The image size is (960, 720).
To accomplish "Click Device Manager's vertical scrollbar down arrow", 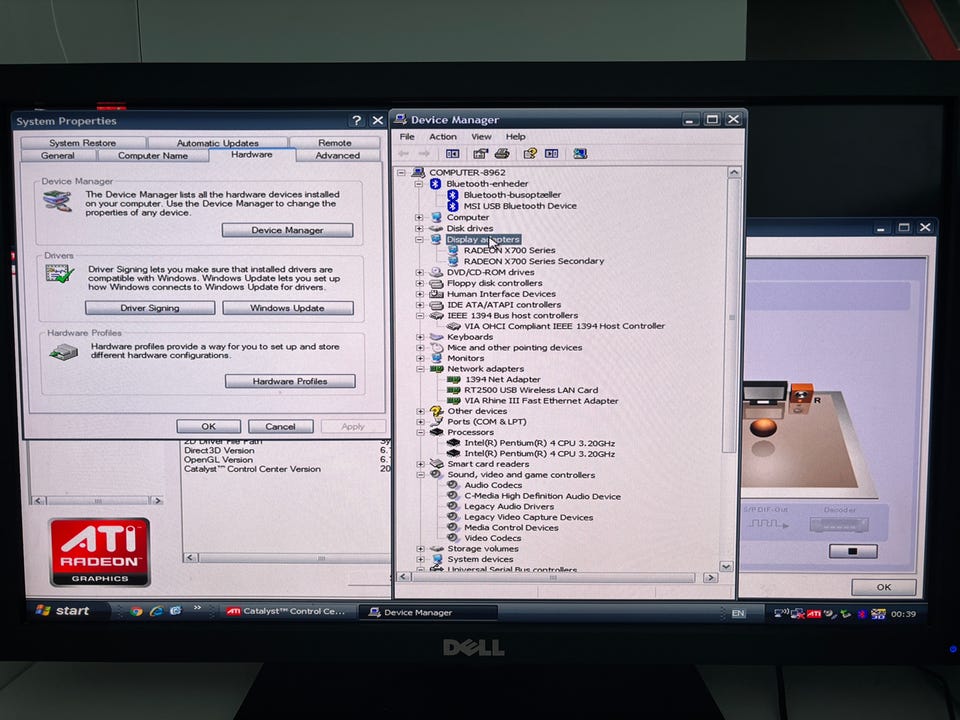I will coord(726,566).
